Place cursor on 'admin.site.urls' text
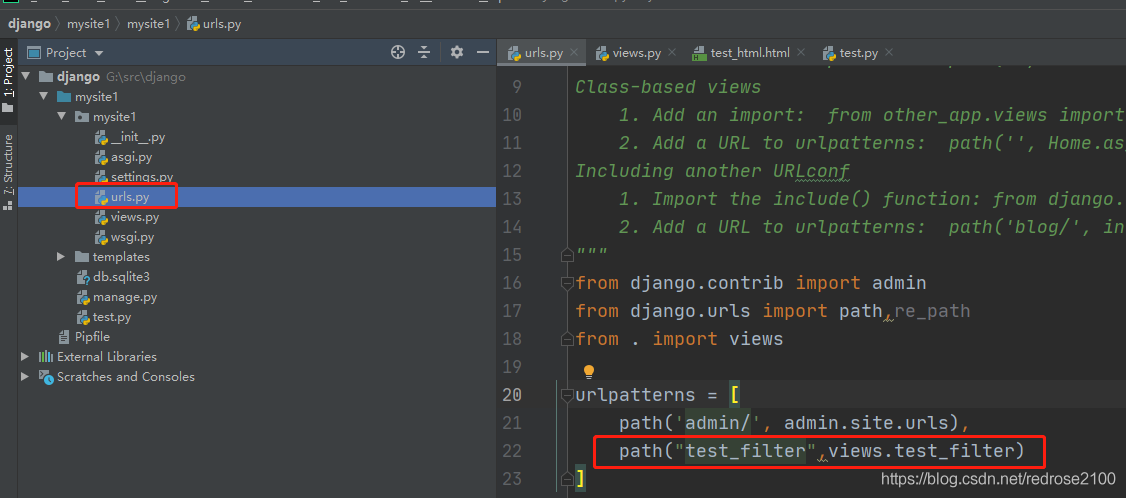This screenshot has width=1126, height=498. pyautogui.click(x=866, y=423)
